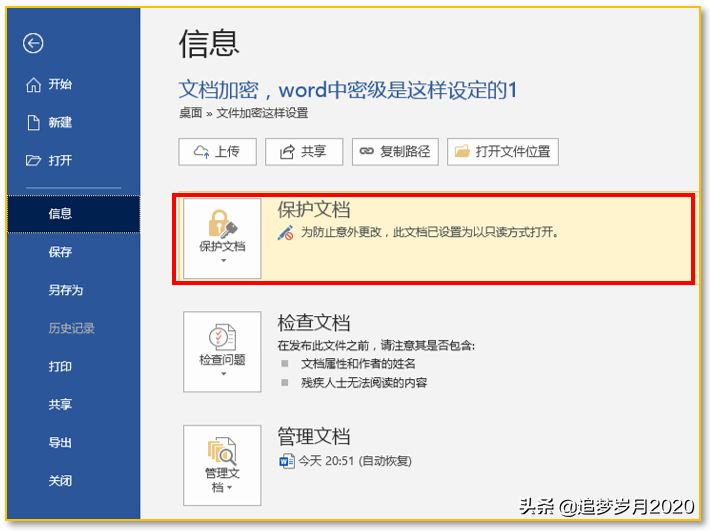Click the 打开文件位置 button
This screenshot has width=710, height=531.
[x=503, y=152]
